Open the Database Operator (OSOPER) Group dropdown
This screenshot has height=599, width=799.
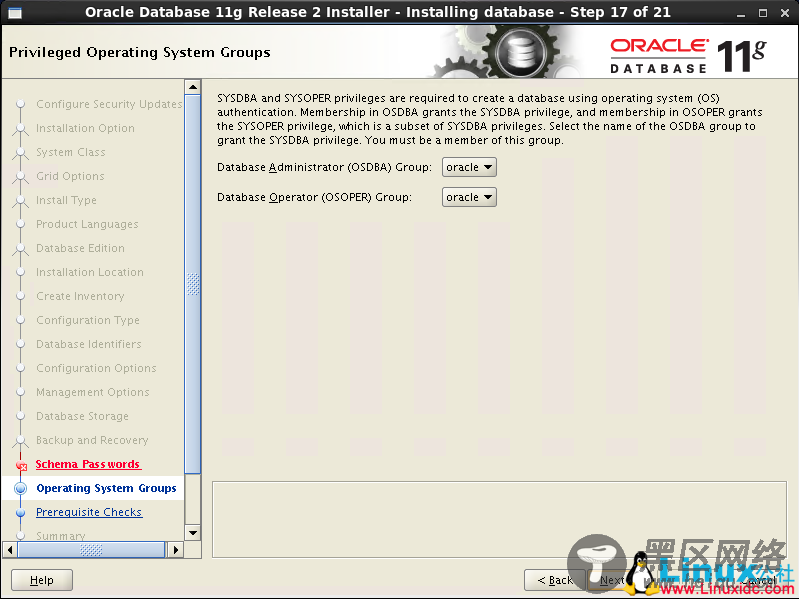469,197
